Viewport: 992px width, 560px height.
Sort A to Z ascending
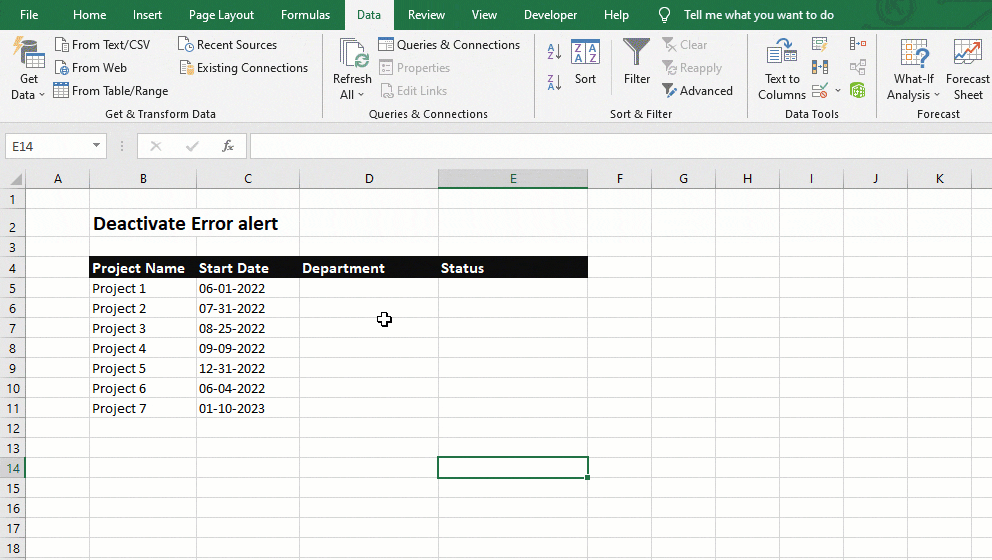point(554,51)
